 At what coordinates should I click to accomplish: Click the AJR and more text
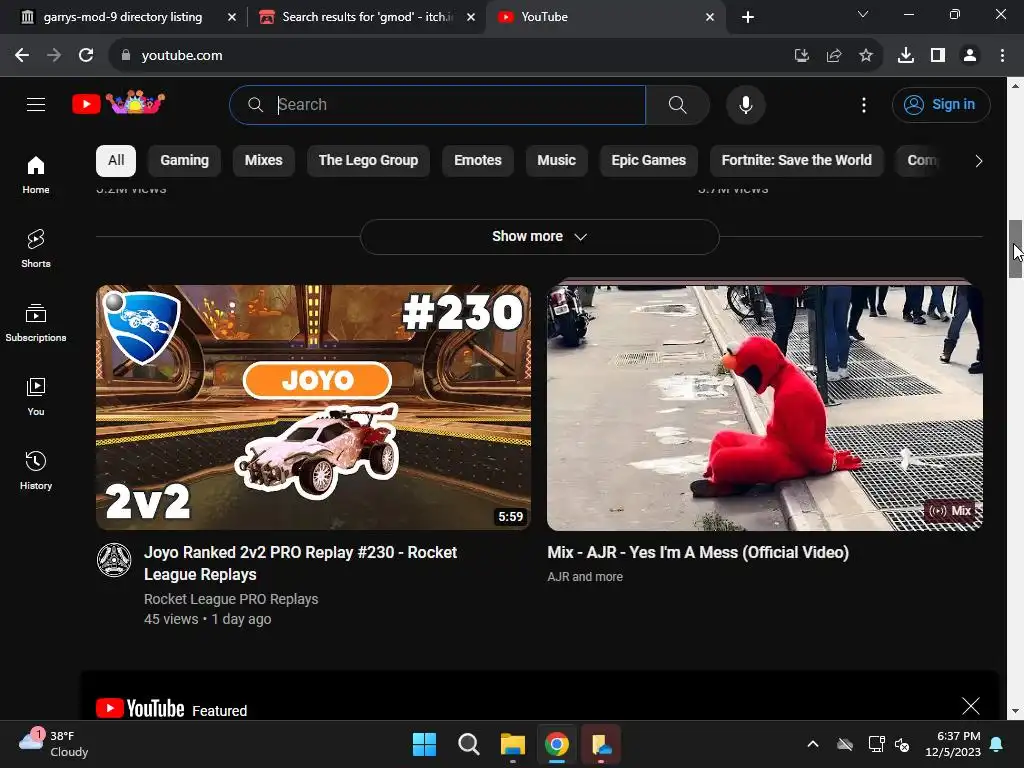tap(585, 577)
